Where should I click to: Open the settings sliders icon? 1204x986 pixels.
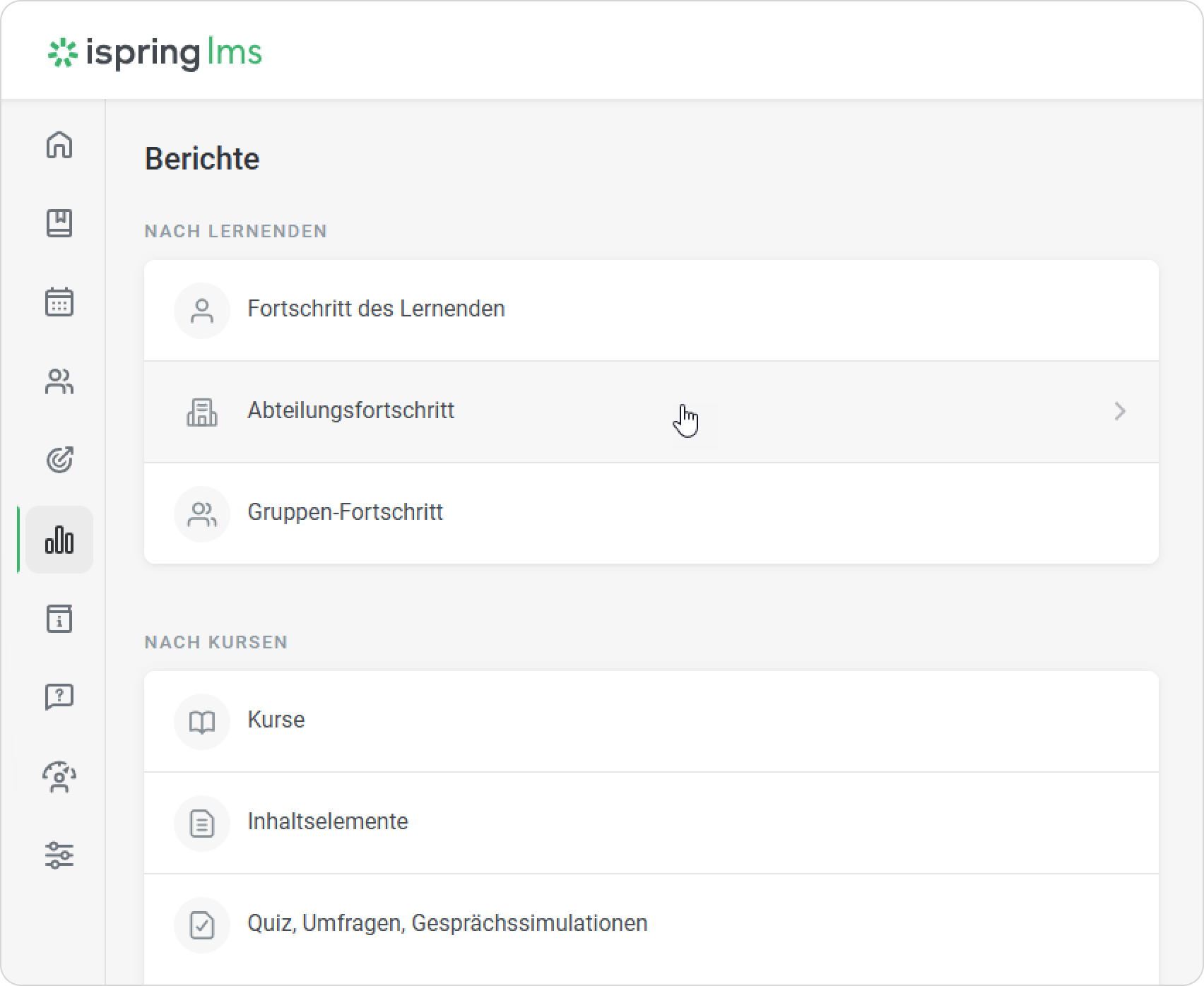[x=59, y=855]
